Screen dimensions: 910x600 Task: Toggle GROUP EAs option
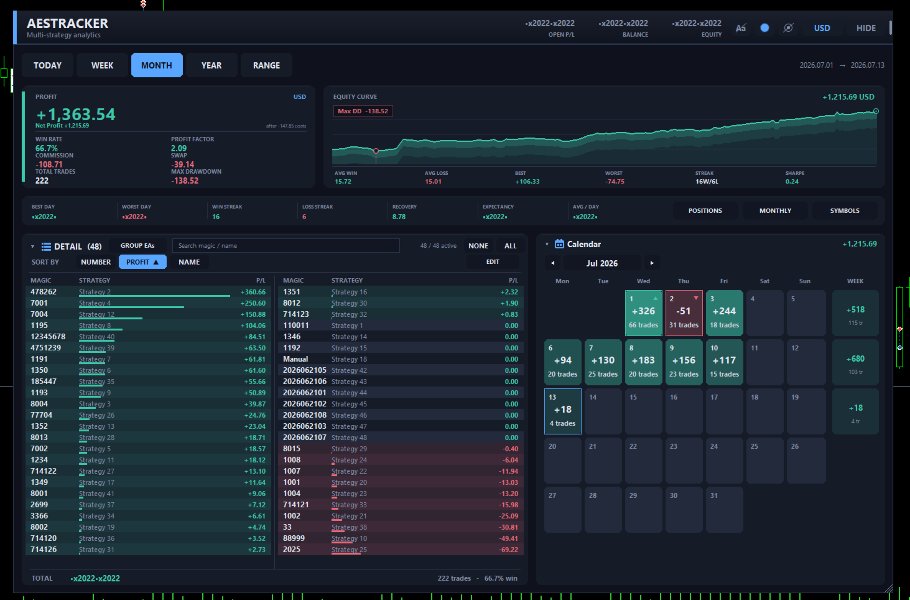point(138,245)
